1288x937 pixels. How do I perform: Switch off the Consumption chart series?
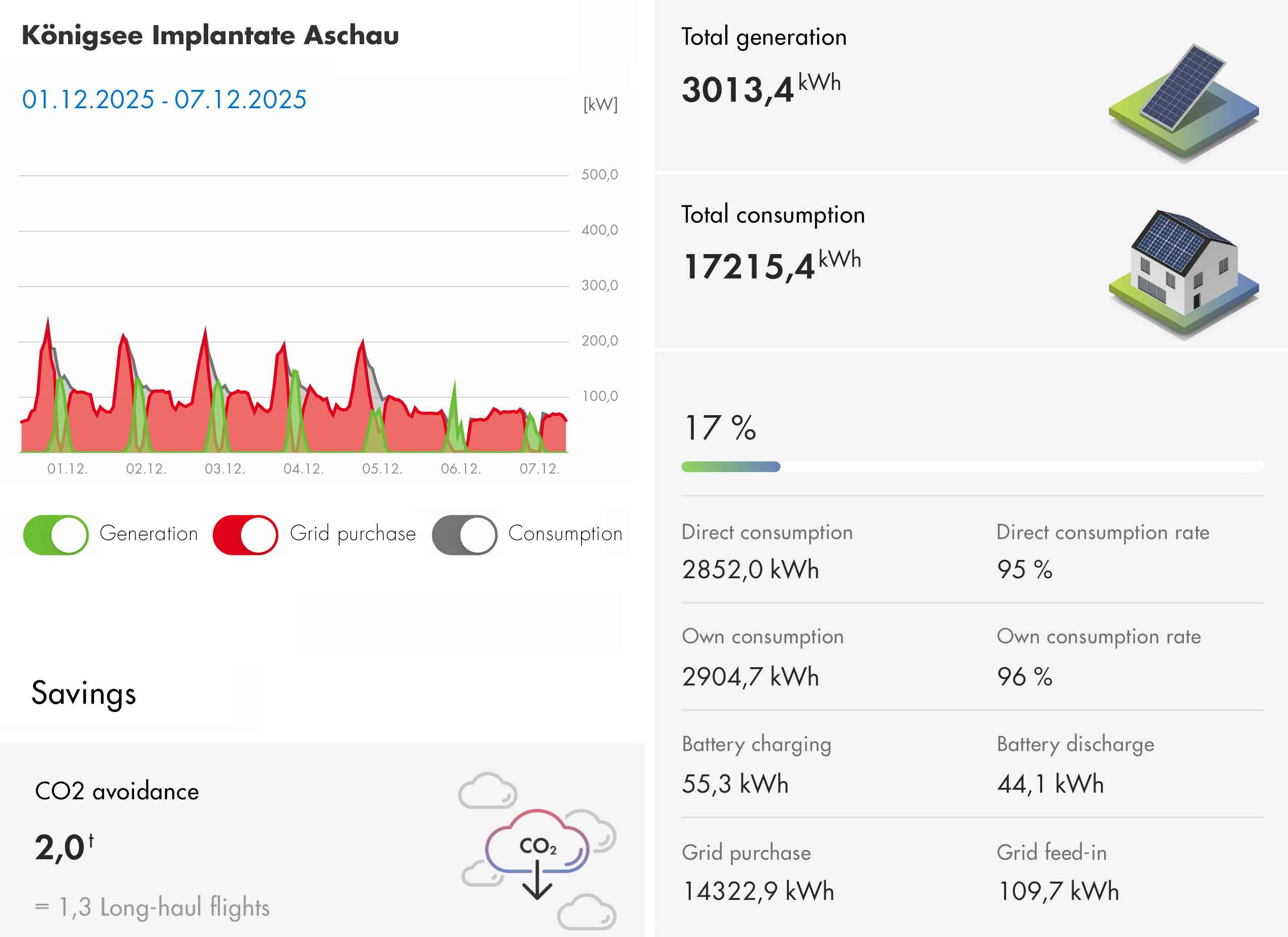(465, 535)
